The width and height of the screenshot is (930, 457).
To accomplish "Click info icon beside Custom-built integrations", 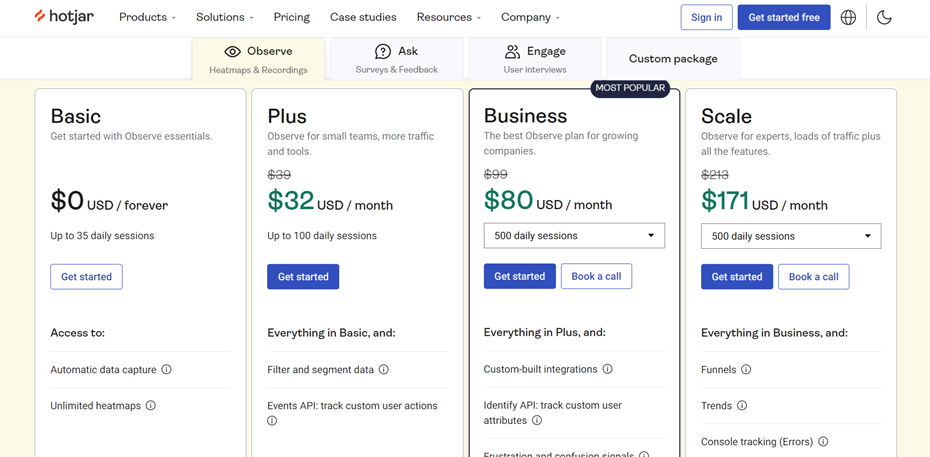I will point(607,369).
